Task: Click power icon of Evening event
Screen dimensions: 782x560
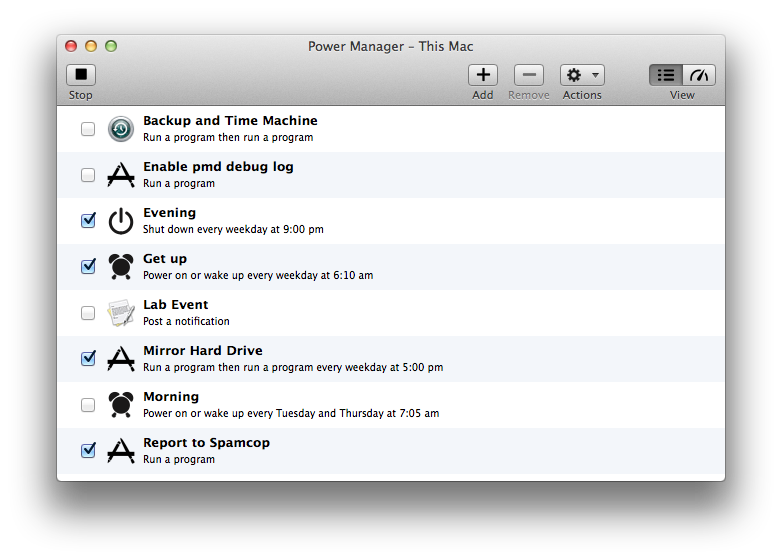Action: [x=121, y=221]
